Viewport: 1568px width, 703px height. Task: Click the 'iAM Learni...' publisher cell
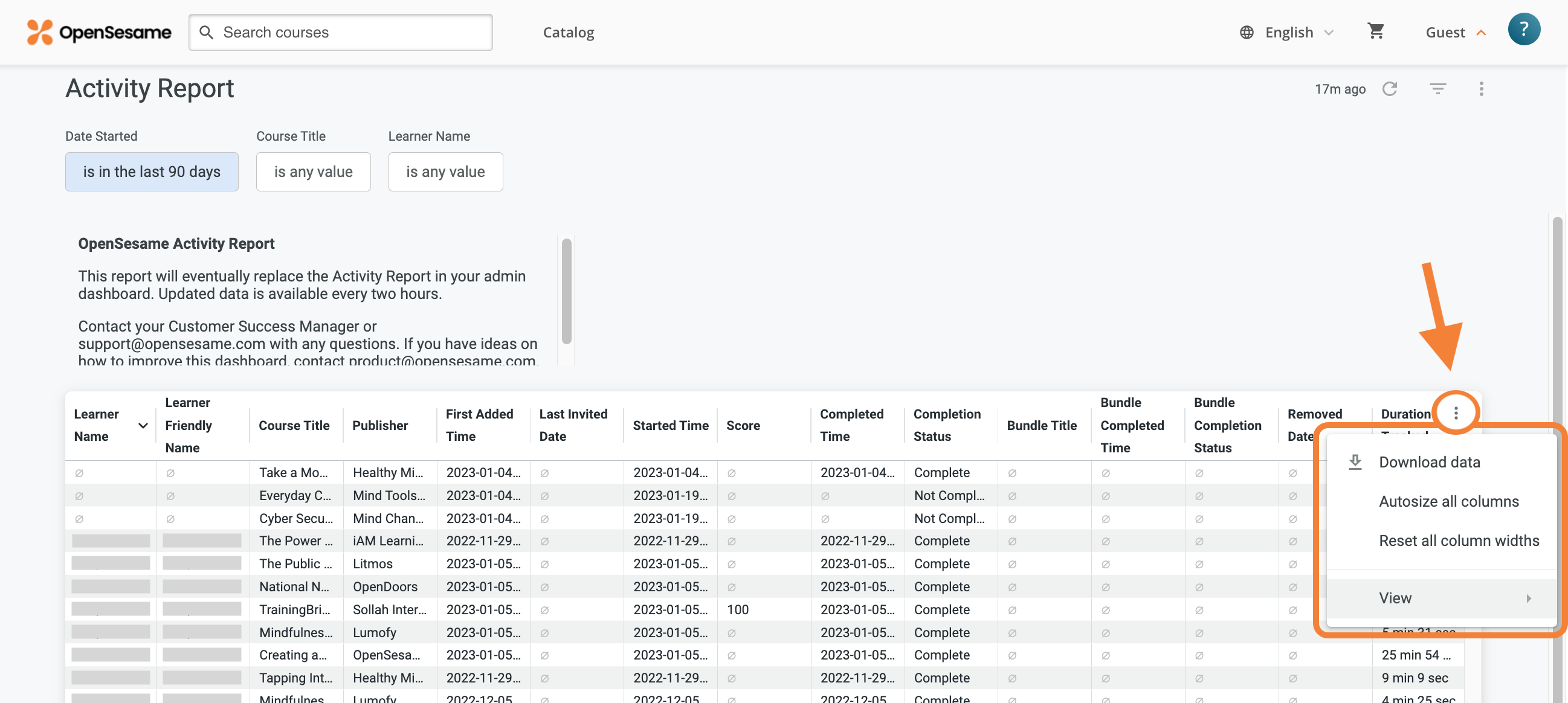point(390,541)
